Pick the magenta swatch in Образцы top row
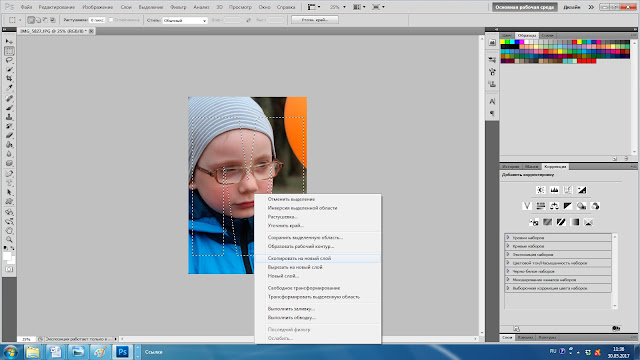The width and height of the screenshot is (640, 360). click(522, 42)
